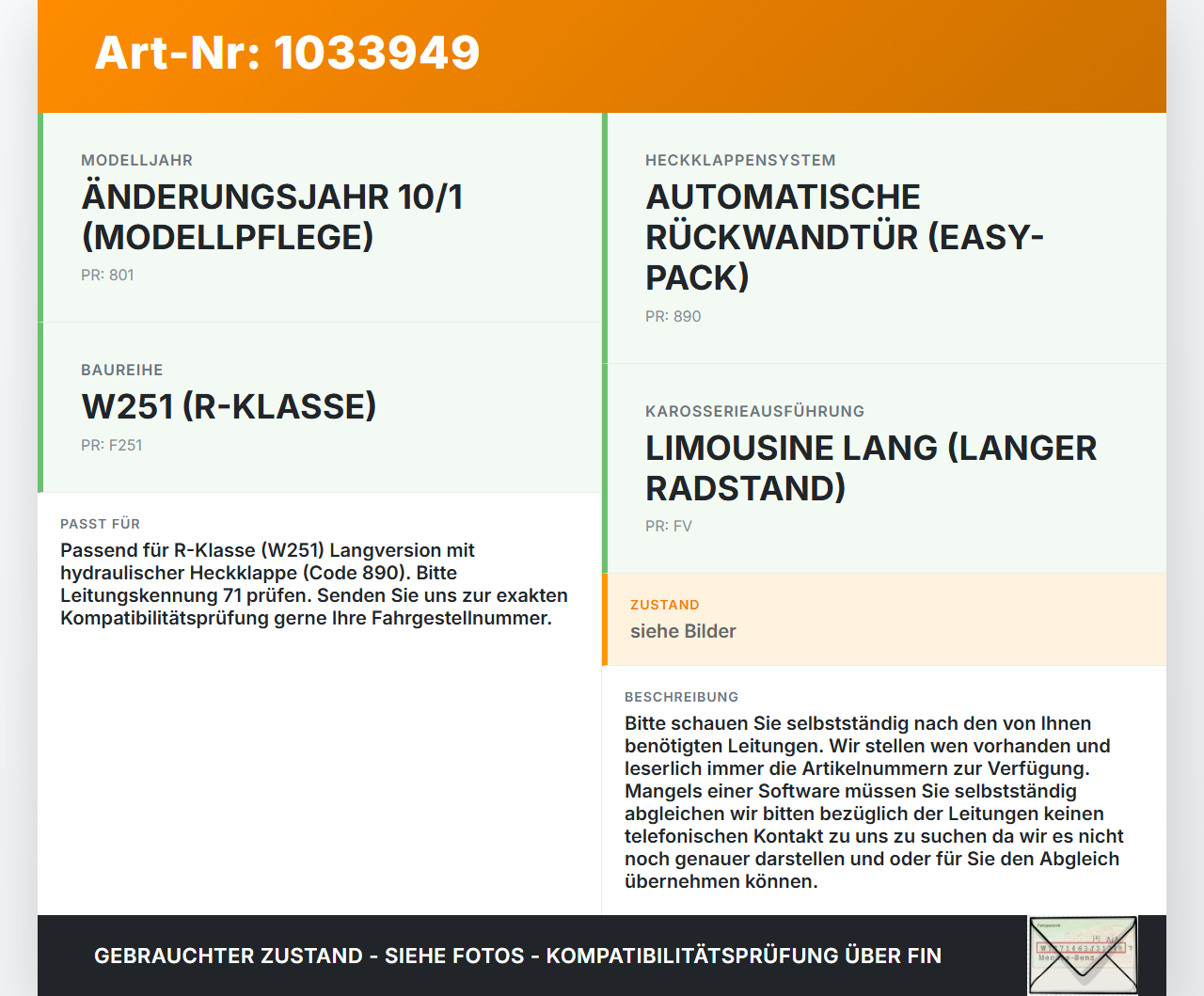Select the PASST FÜR label
Viewport: 1204px width, 996px height.
100,525
